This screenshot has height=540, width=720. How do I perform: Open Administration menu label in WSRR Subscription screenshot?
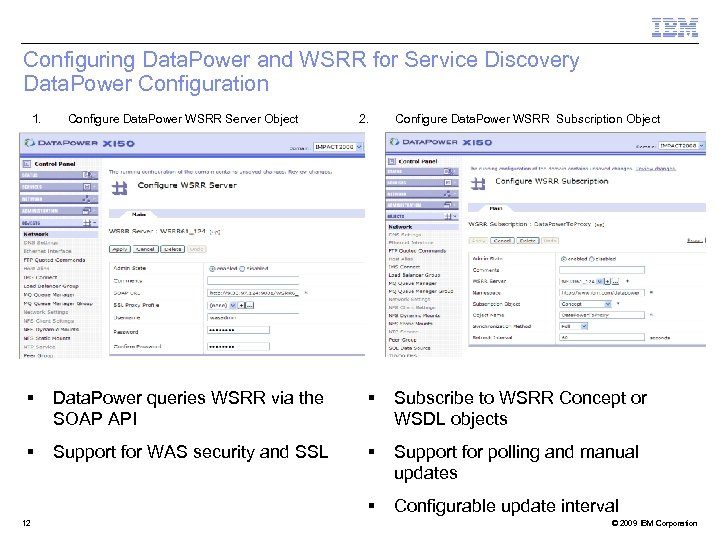click(x=405, y=205)
